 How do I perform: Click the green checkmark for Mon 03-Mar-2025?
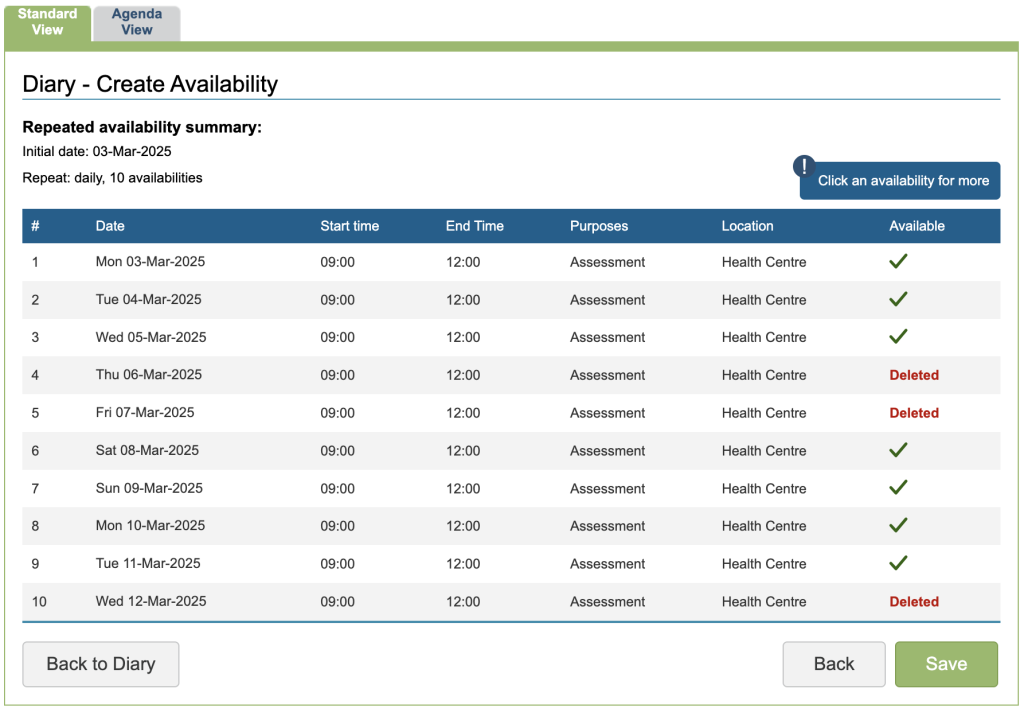pyautogui.click(x=898, y=261)
